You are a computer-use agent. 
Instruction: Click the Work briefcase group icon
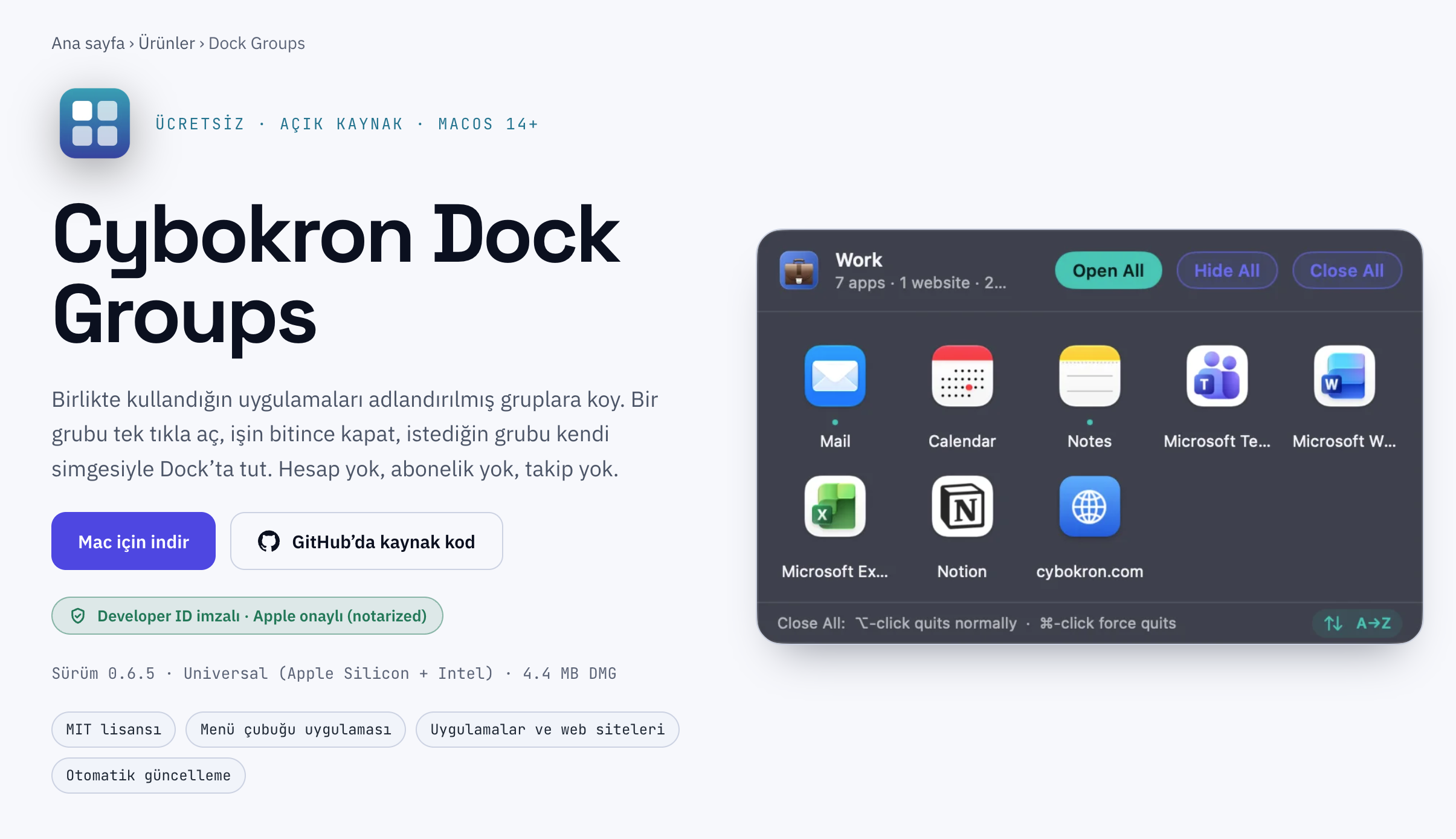[x=799, y=270]
